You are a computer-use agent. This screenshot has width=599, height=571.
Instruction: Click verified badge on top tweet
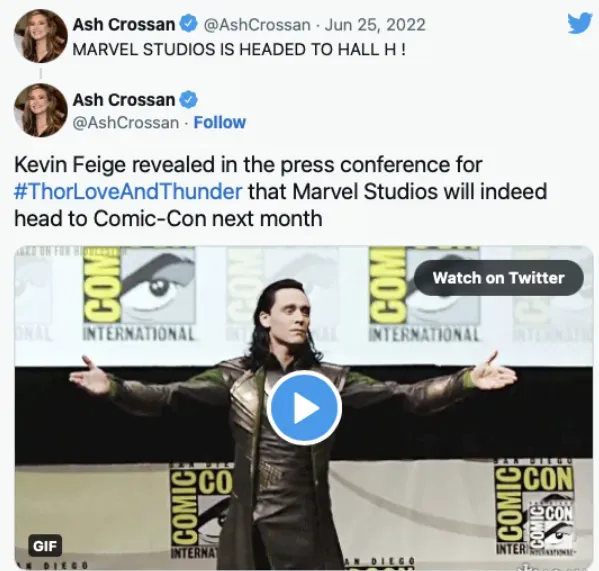[188, 24]
